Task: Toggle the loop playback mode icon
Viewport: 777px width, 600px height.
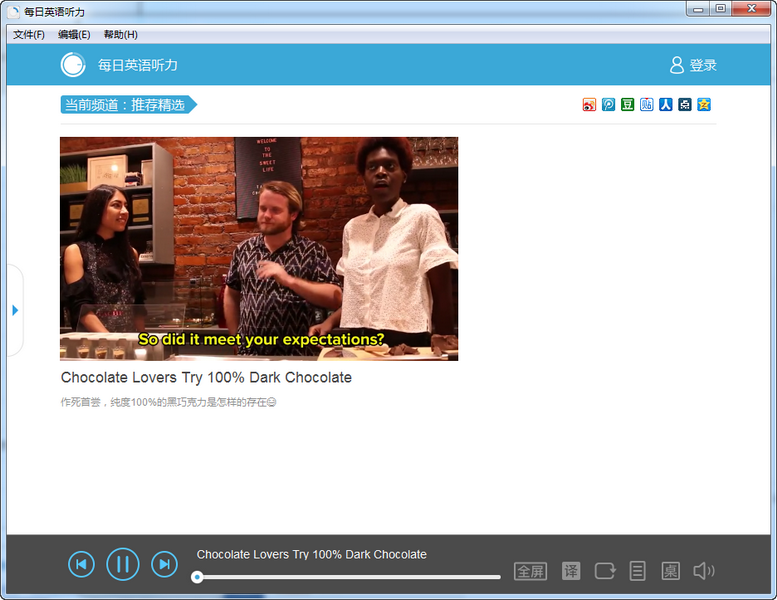Action: (x=605, y=571)
